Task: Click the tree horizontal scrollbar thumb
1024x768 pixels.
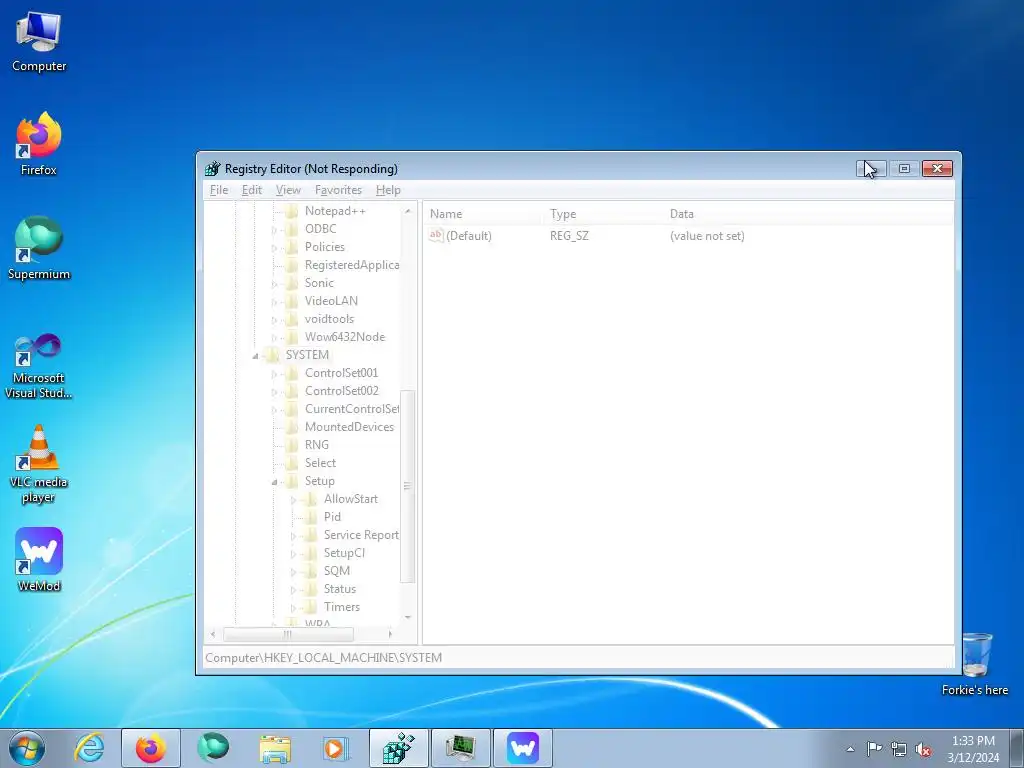Action: 288,634
